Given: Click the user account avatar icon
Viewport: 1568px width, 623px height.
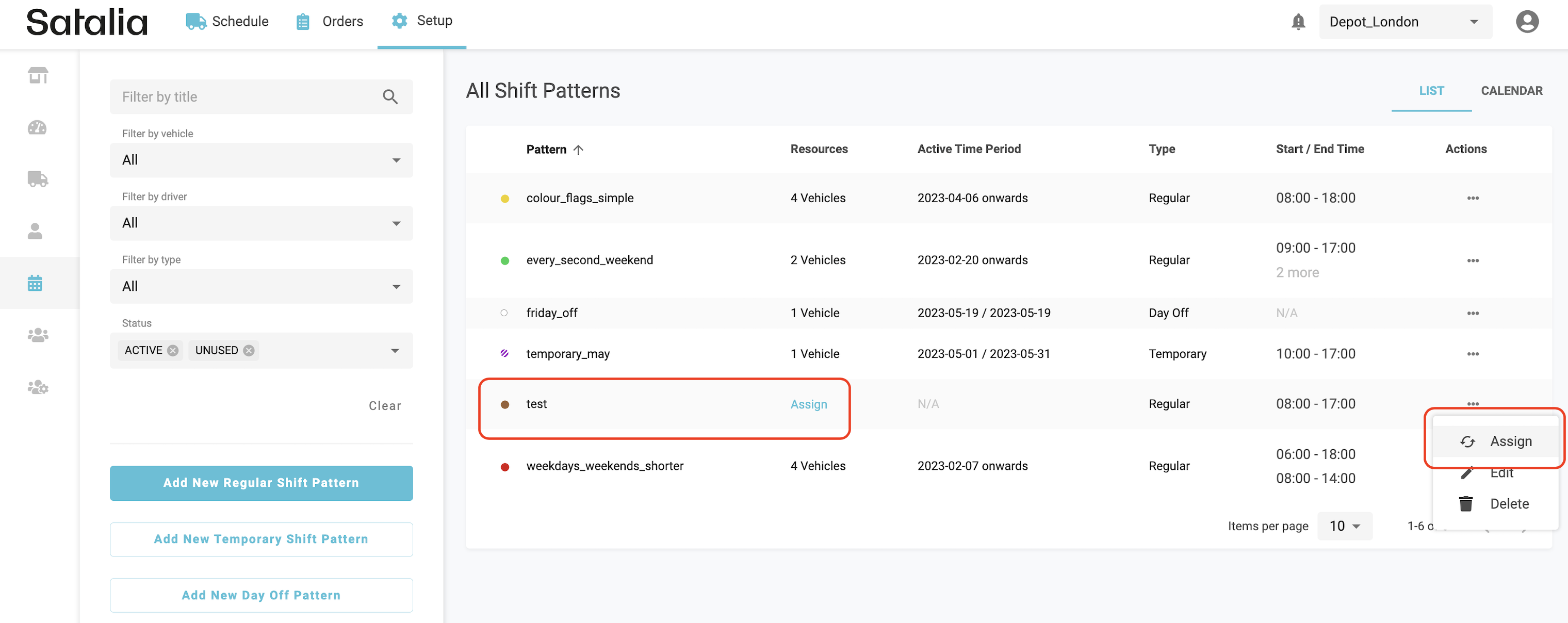Looking at the screenshot, I should coord(1526,22).
